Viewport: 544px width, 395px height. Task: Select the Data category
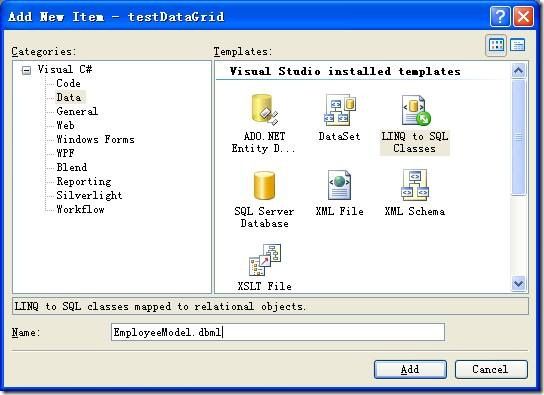69,97
